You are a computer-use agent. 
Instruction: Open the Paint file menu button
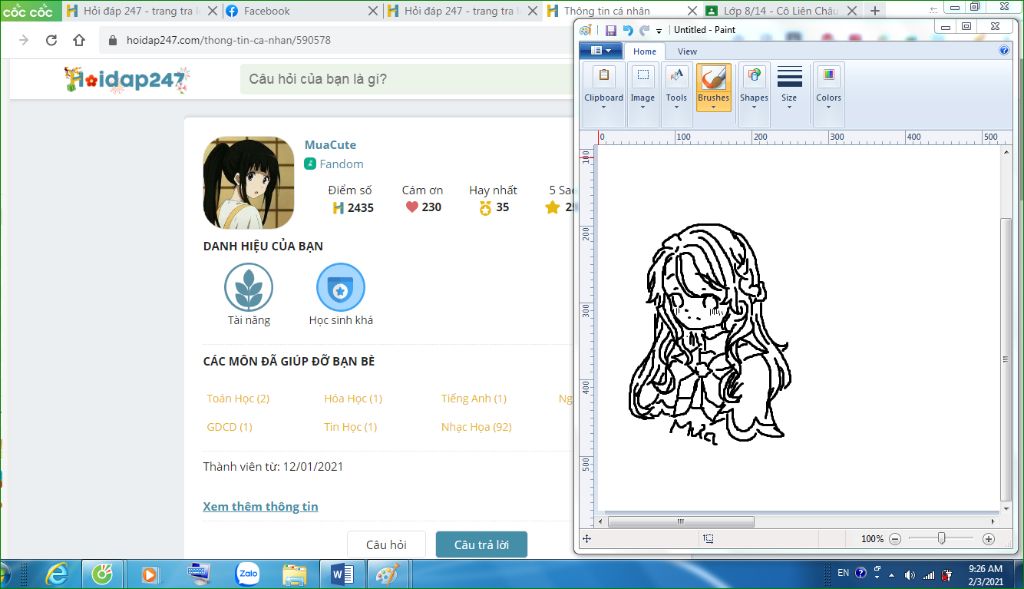[601, 51]
